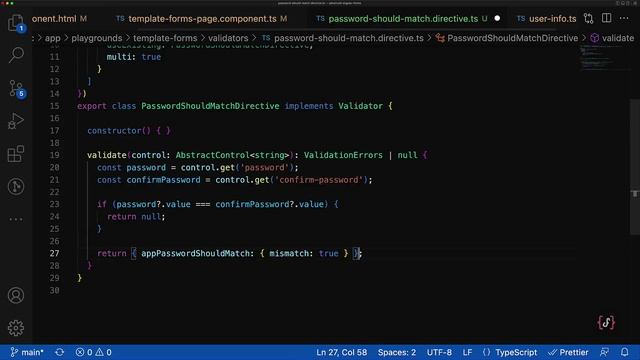Click the 'password' string on line 20
Viewport: 640px width, 360px height.
[x=264, y=168]
